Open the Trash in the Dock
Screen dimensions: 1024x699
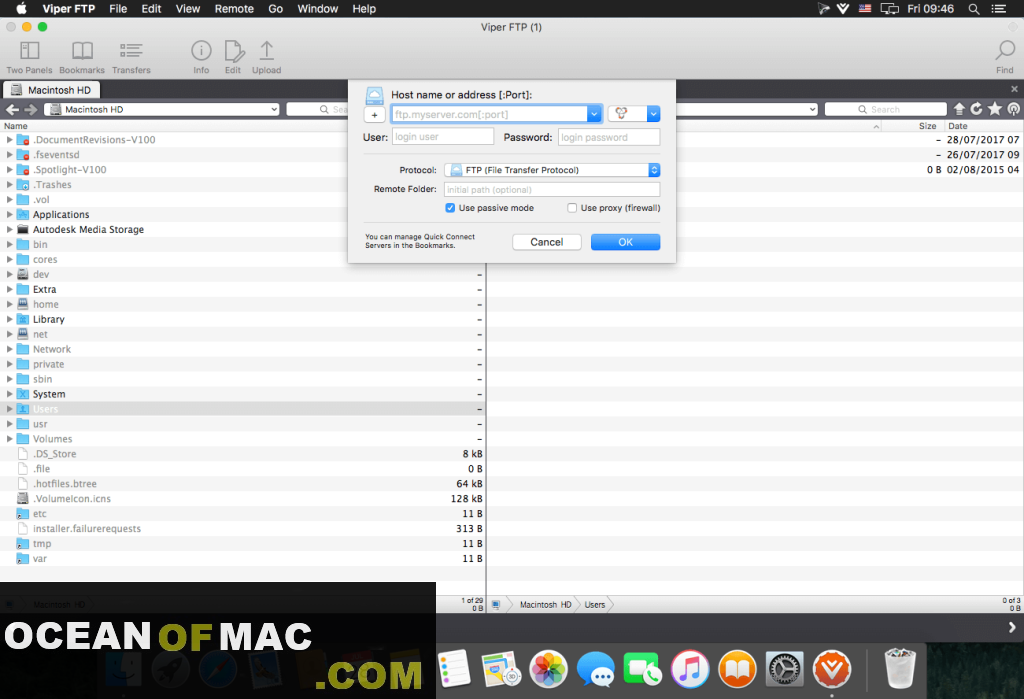(900, 668)
